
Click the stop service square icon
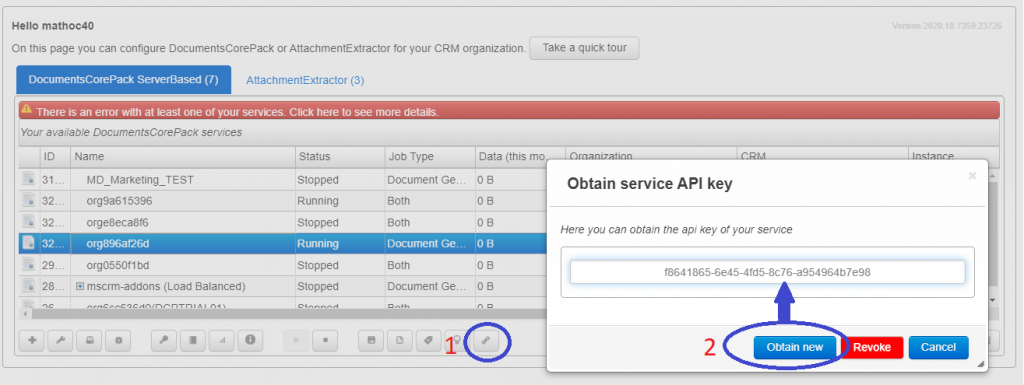(x=325, y=340)
